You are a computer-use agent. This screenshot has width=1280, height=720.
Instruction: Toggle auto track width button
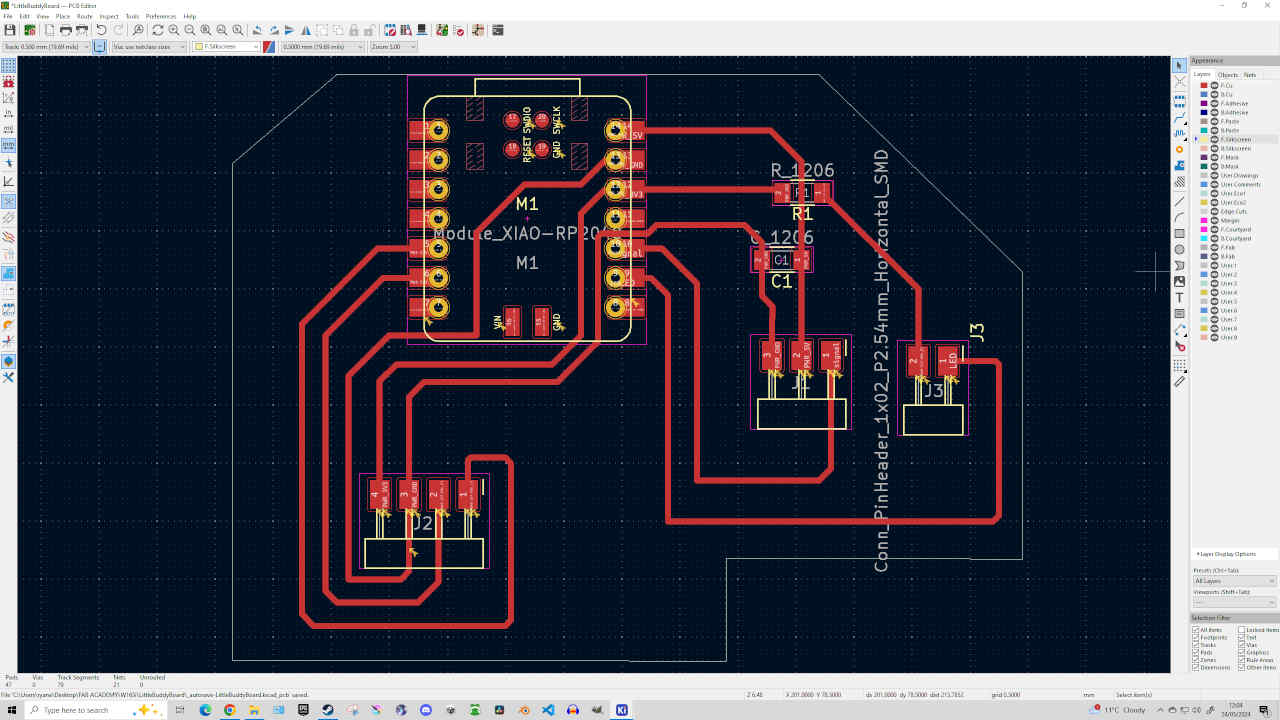[x=100, y=47]
